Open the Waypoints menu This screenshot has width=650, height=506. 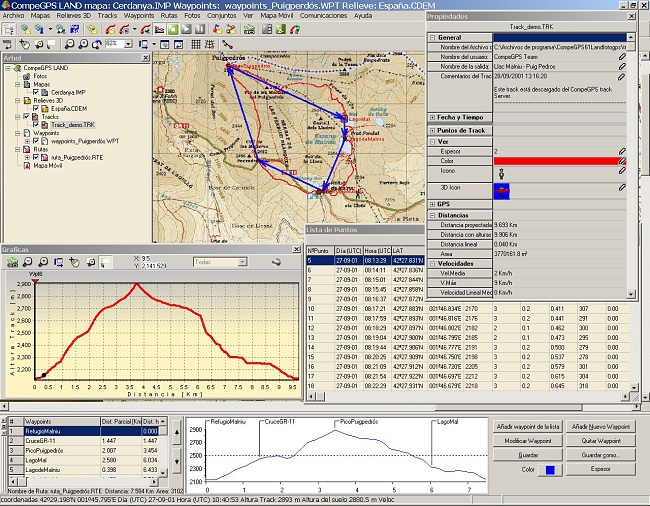(139, 16)
